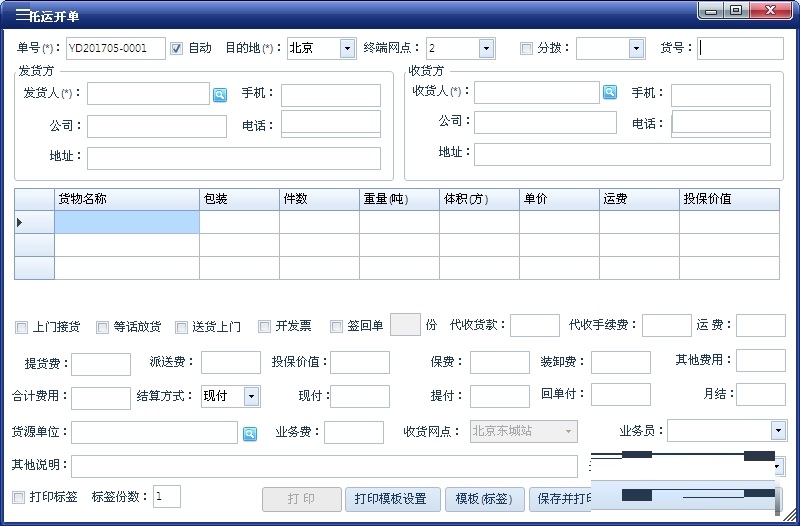Click the sender 地址 input field

coord(234,158)
